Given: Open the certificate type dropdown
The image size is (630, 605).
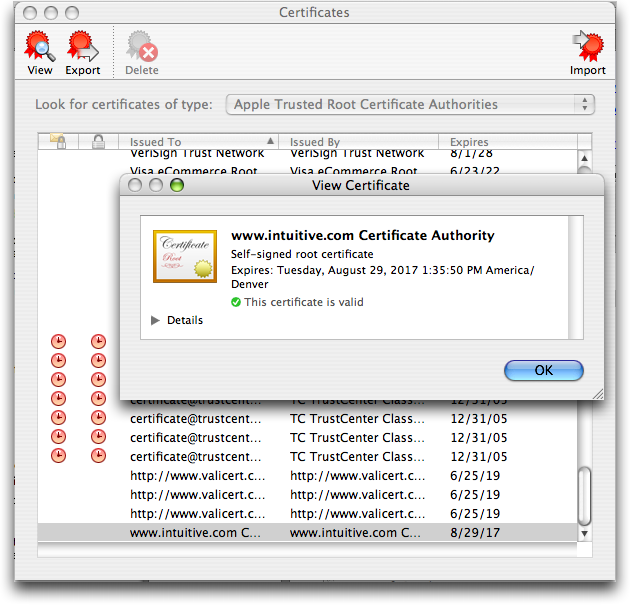Looking at the screenshot, I should [x=410, y=104].
